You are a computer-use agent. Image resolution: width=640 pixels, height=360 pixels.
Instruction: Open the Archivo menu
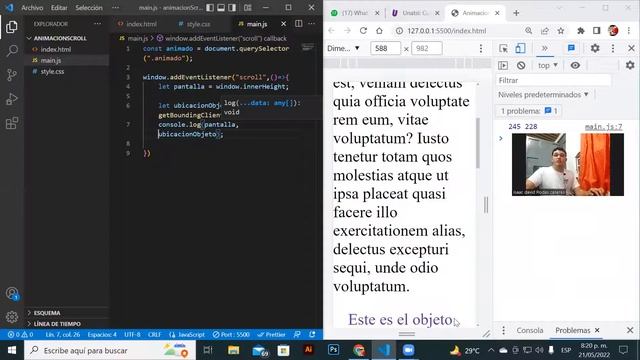click(x=32, y=8)
